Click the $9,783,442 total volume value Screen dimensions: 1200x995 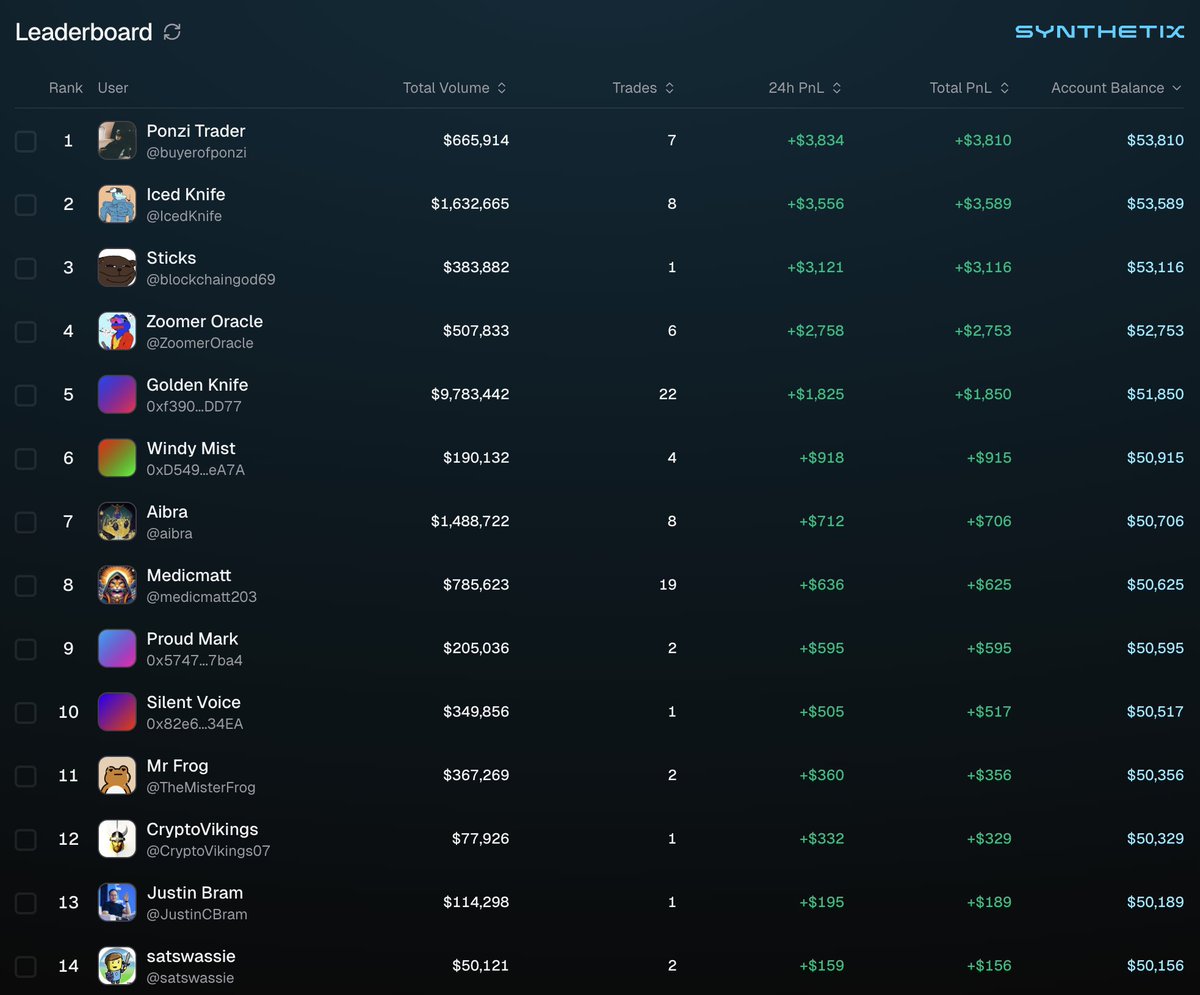pyautogui.click(x=470, y=395)
